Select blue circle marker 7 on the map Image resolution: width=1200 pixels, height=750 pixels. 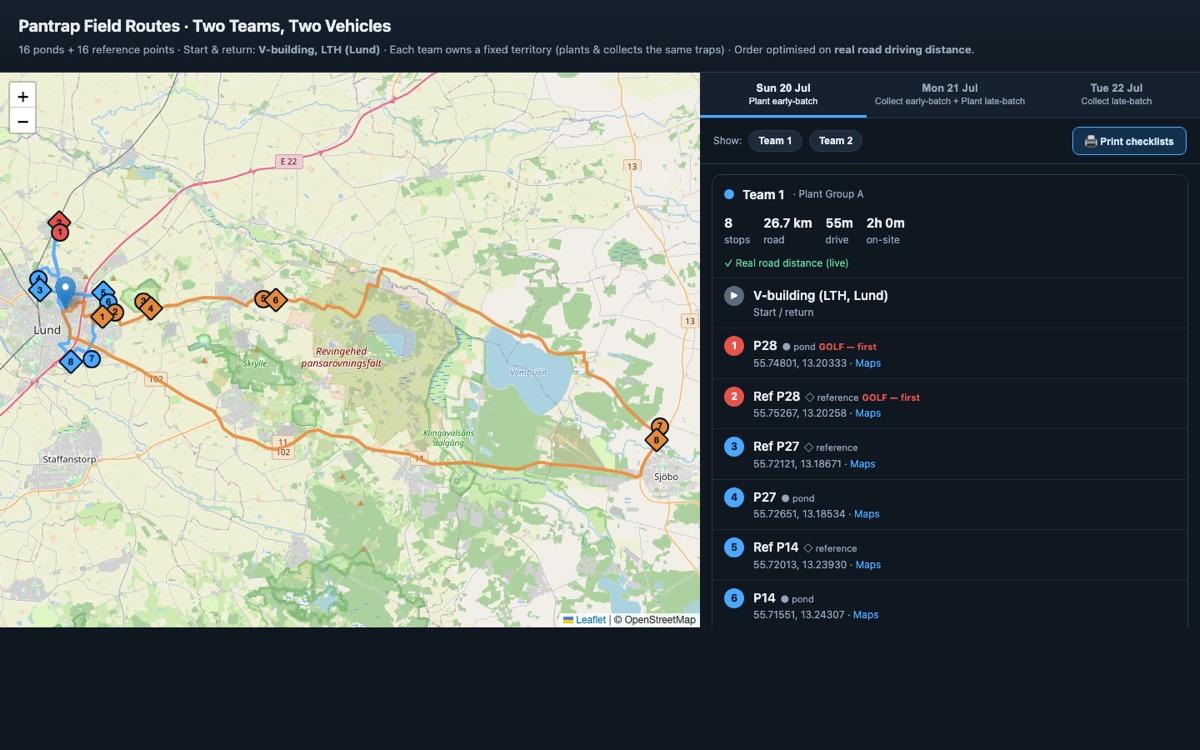coord(91,358)
